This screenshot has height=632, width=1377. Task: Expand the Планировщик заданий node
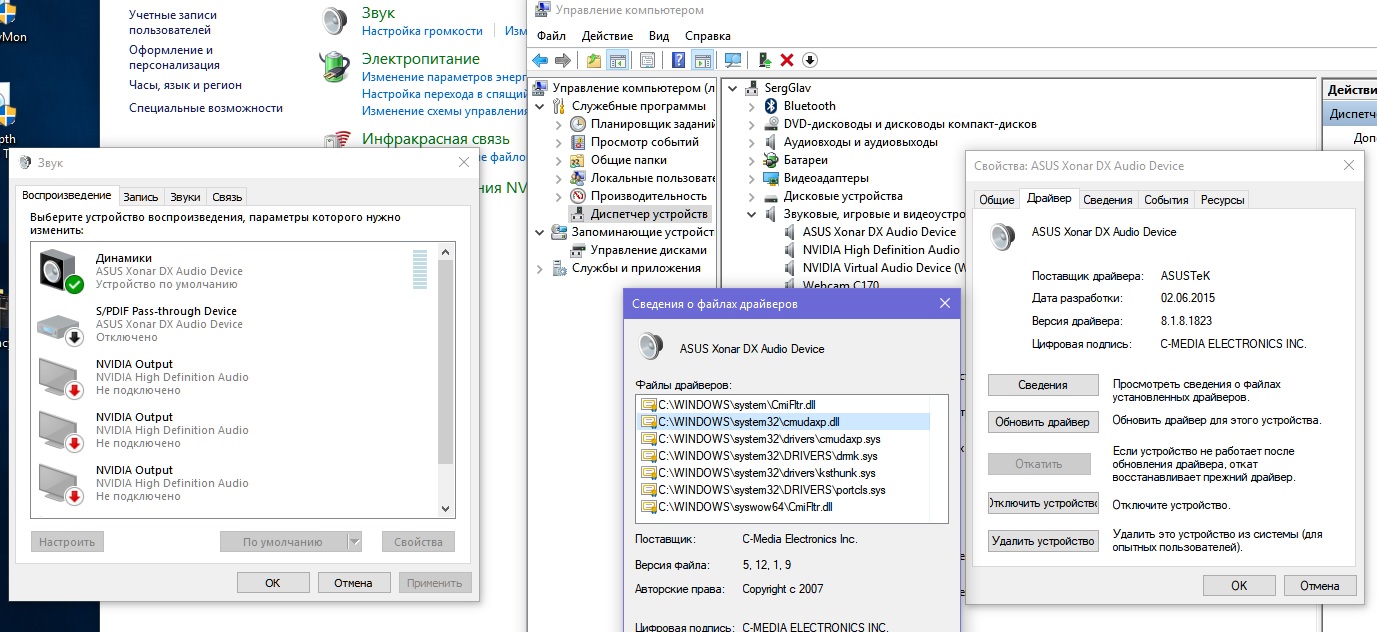point(558,124)
